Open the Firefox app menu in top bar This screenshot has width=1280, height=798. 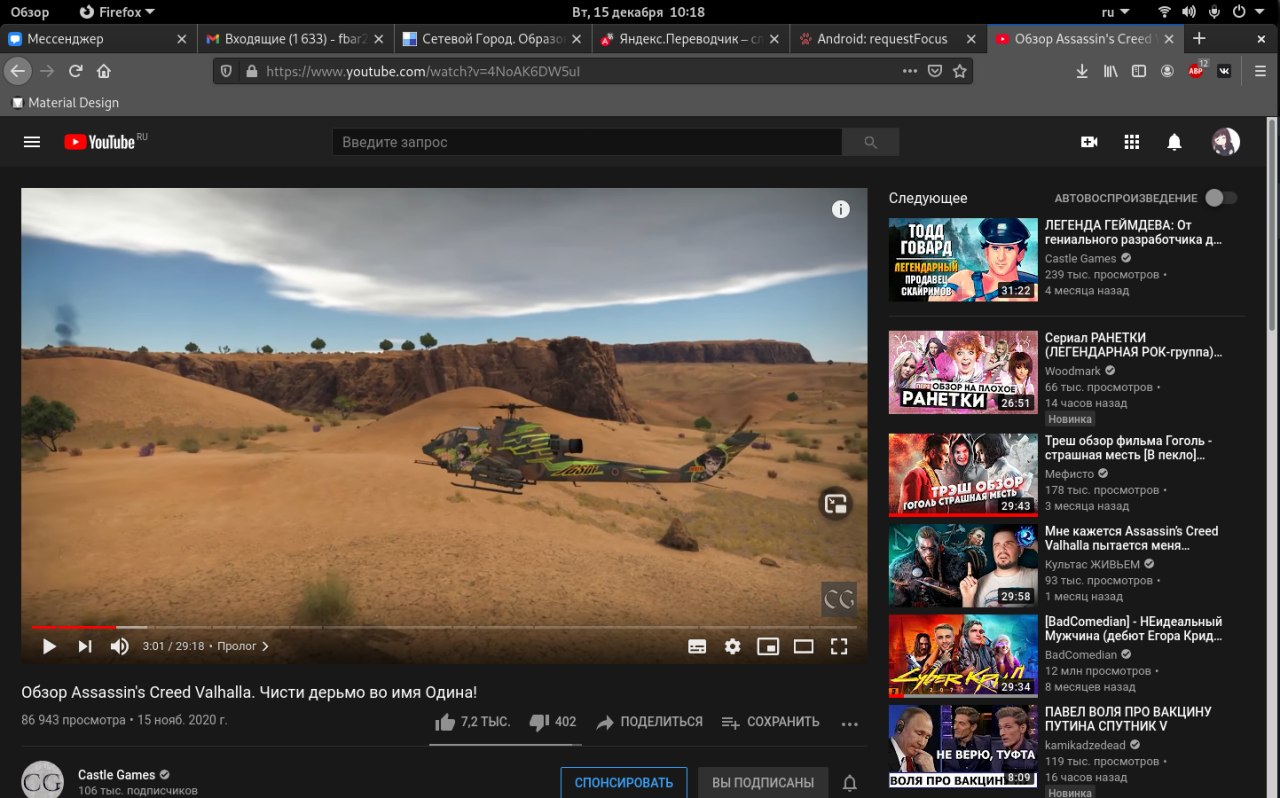pyautogui.click(x=117, y=12)
